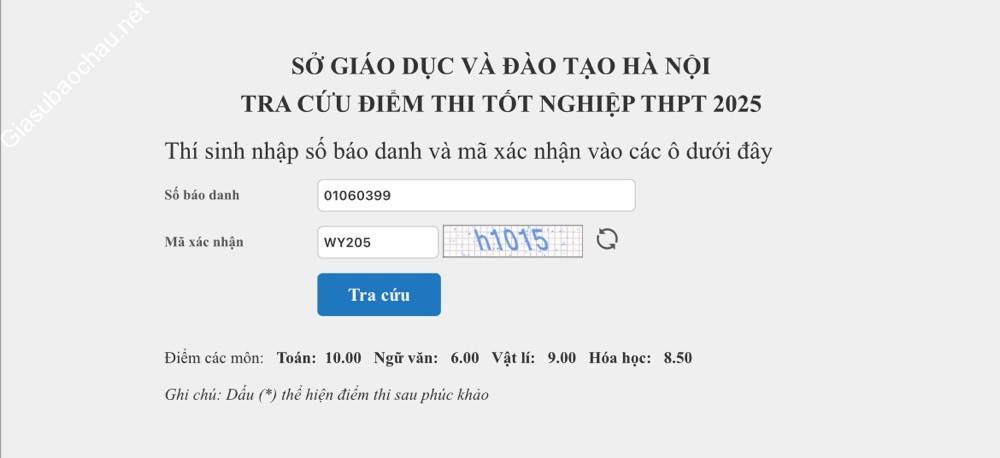Select the Toán subject label
The width and height of the screenshot is (1000, 458).
click(296, 358)
